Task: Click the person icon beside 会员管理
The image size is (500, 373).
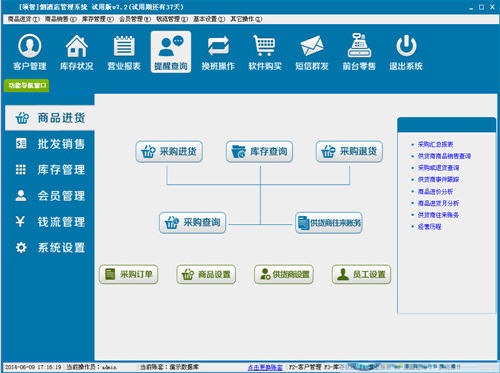Action: tap(21, 196)
